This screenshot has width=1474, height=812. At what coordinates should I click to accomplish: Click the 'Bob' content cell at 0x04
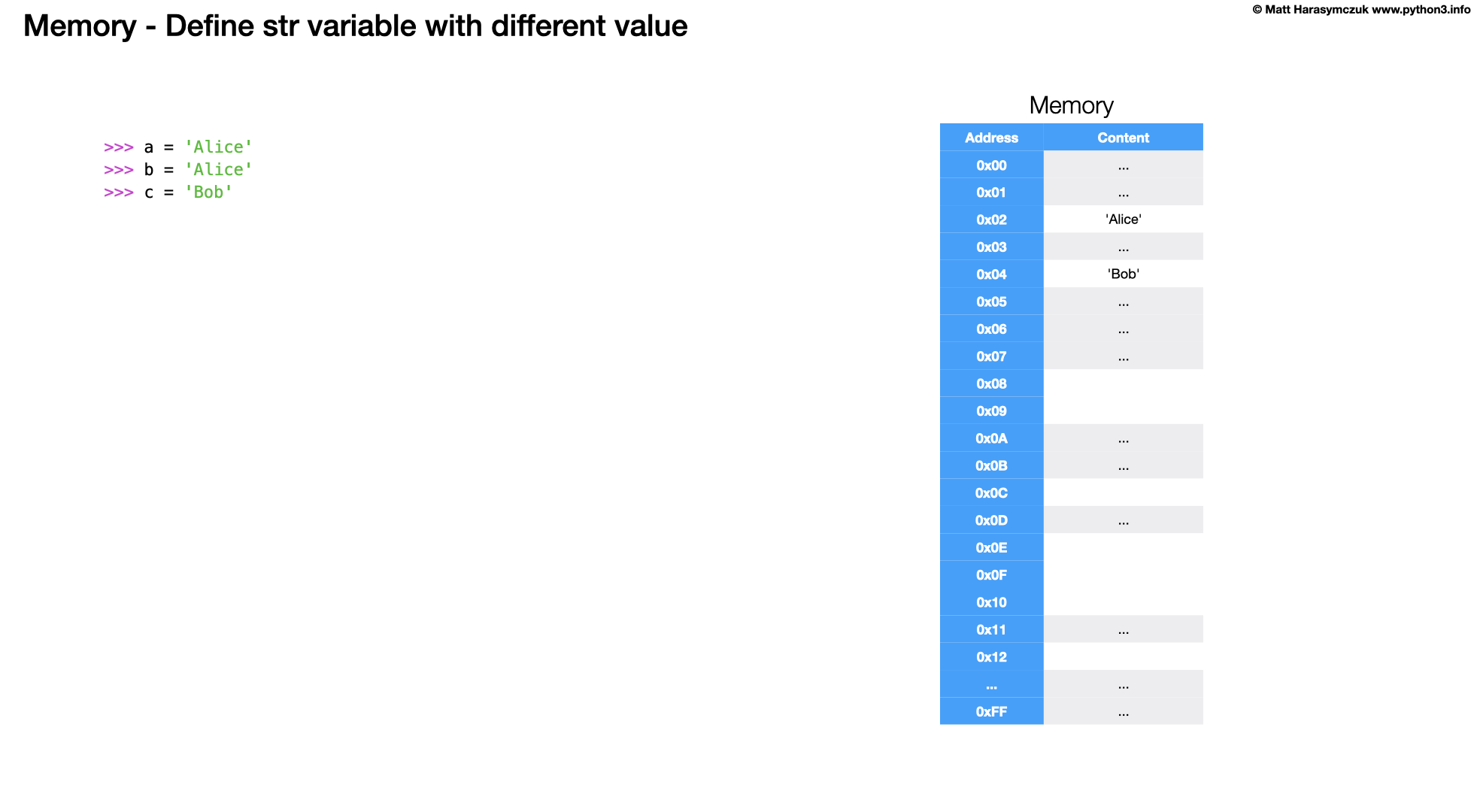(1123, 274)
